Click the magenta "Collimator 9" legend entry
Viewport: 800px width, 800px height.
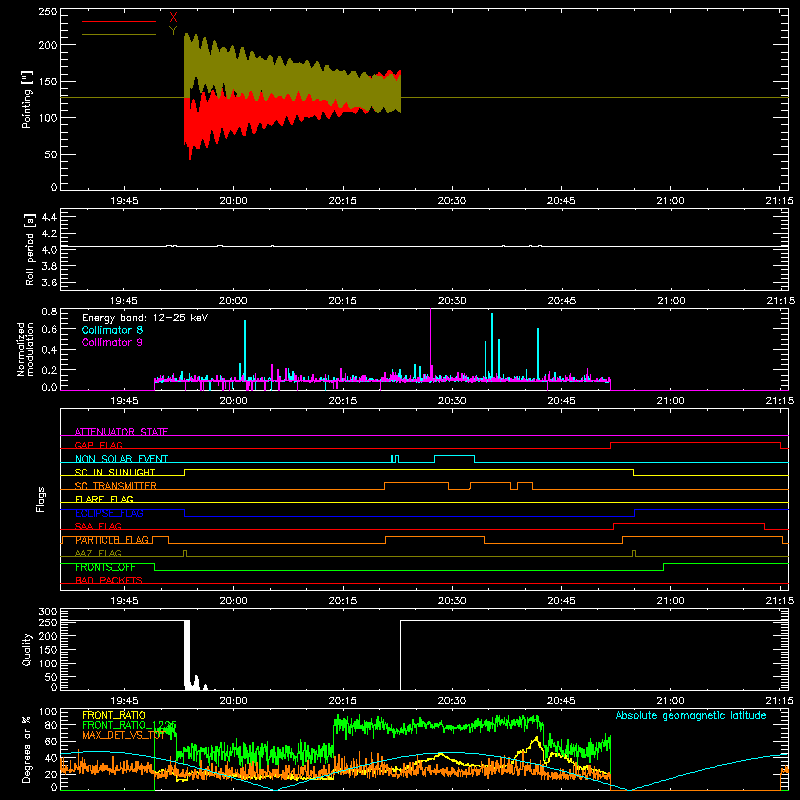(112, 342)
